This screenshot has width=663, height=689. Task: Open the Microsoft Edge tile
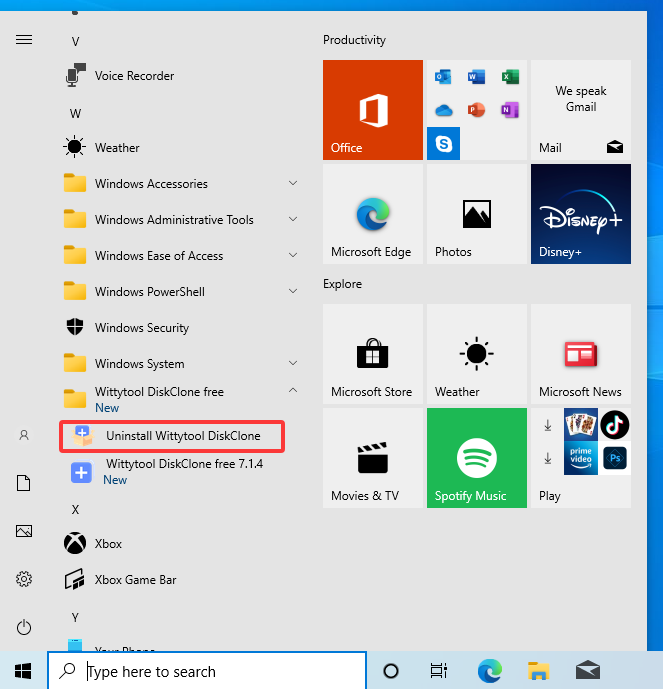coord(373,214)
